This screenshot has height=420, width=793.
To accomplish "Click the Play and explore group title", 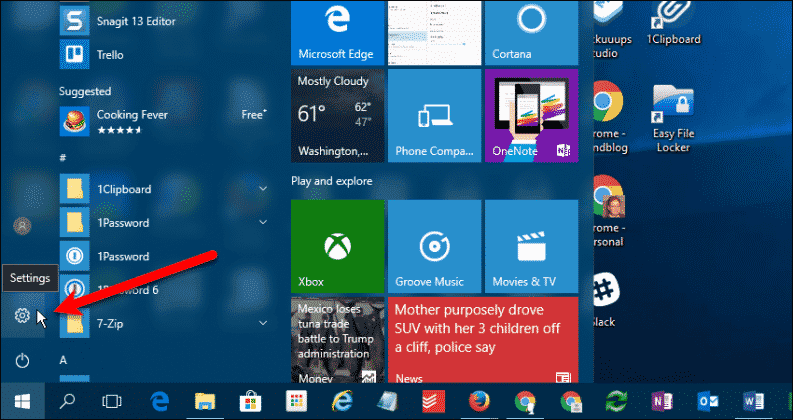I will pos(332,181).
